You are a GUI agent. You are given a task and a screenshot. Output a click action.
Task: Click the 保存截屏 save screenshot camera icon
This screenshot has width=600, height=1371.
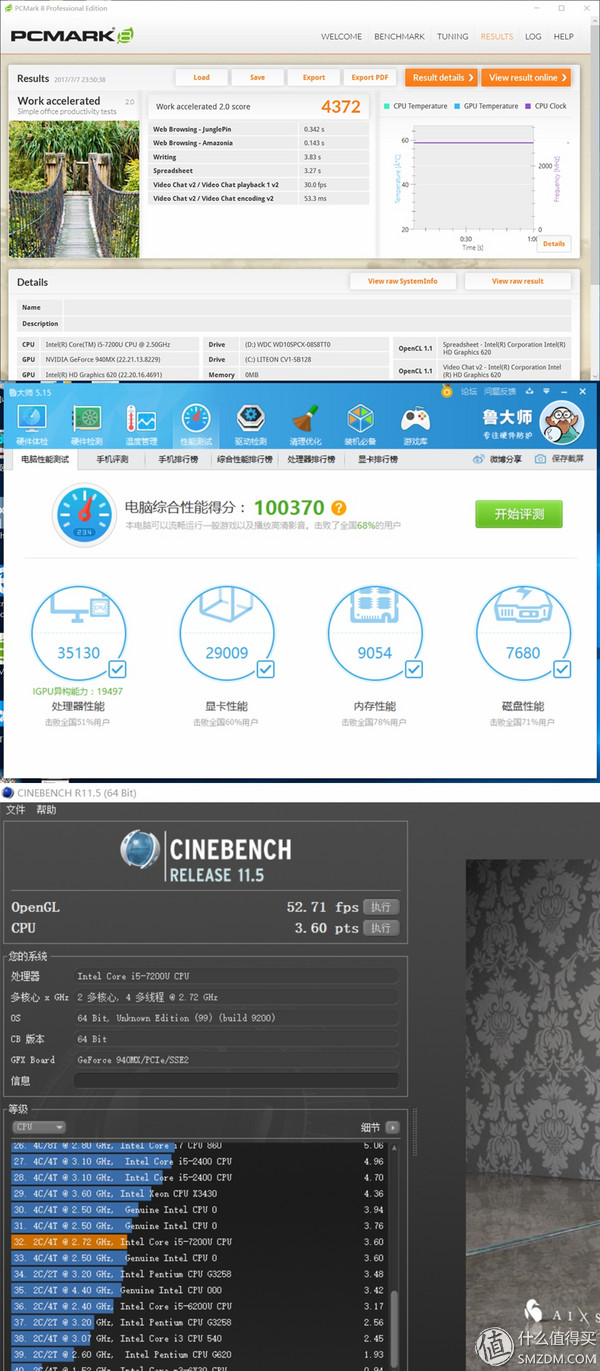pyautogui.click(x=559, y=459)
